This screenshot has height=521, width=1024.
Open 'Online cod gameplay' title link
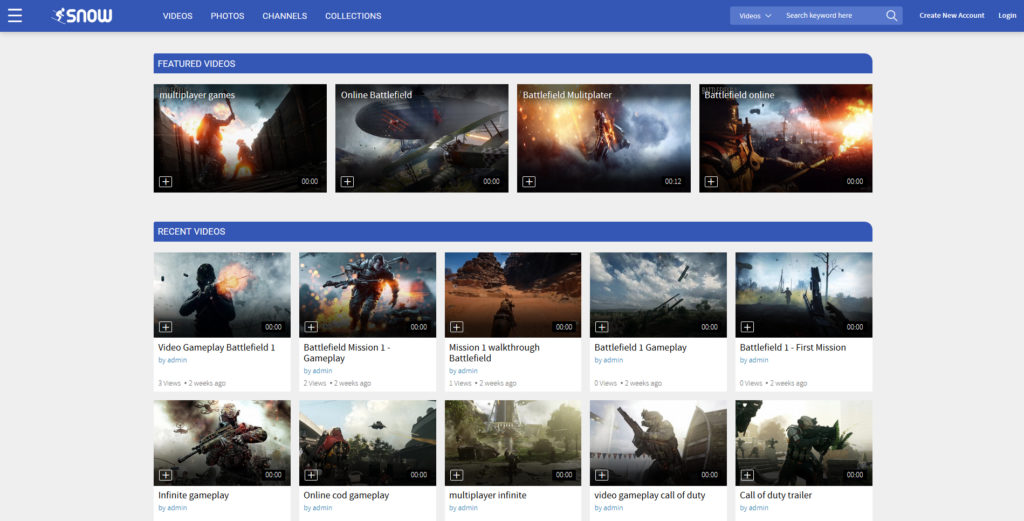point(346,495)
